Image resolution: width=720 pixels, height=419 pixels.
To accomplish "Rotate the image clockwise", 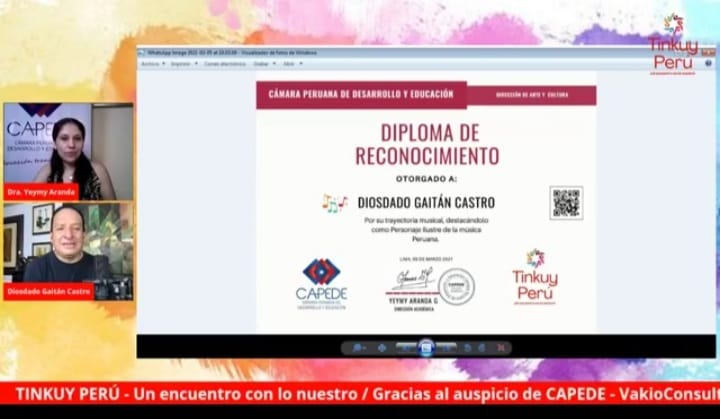I will 482,348.
